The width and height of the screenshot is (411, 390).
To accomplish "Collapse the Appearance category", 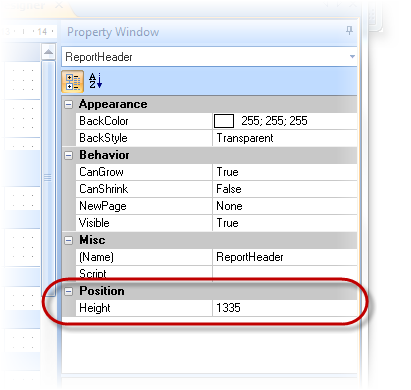I will click(69, 105).
